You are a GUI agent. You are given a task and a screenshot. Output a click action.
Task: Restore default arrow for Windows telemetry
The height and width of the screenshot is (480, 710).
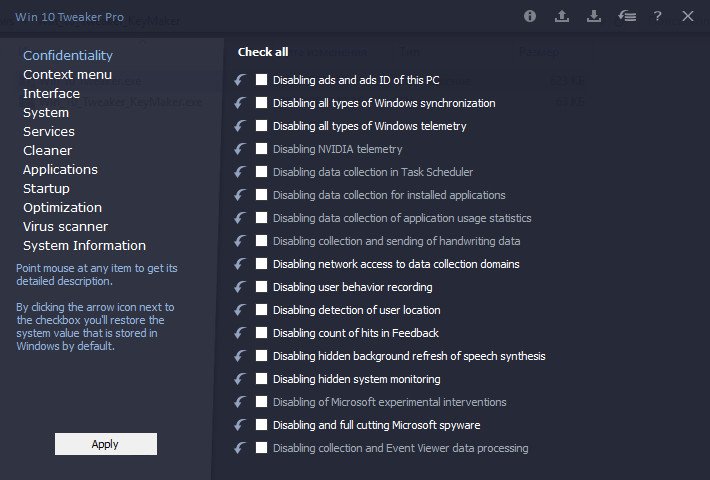pyautogui.click(x=240, y=126)
